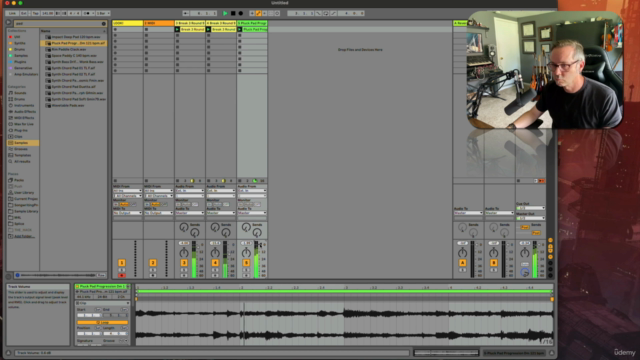Open Master Out dropdown on Master track
Viewport: 640px width, 360px height.
coord(530,218)
